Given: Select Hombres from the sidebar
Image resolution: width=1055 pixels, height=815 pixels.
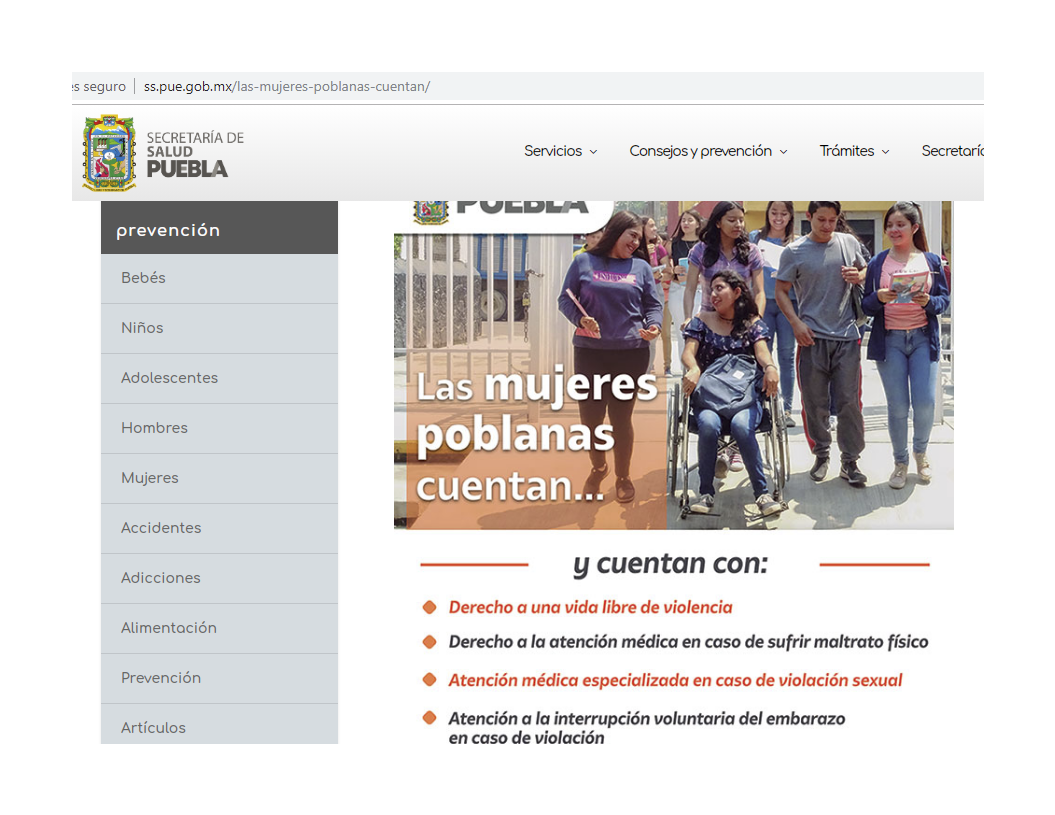Looking at the screenshot, I should 154,428.
